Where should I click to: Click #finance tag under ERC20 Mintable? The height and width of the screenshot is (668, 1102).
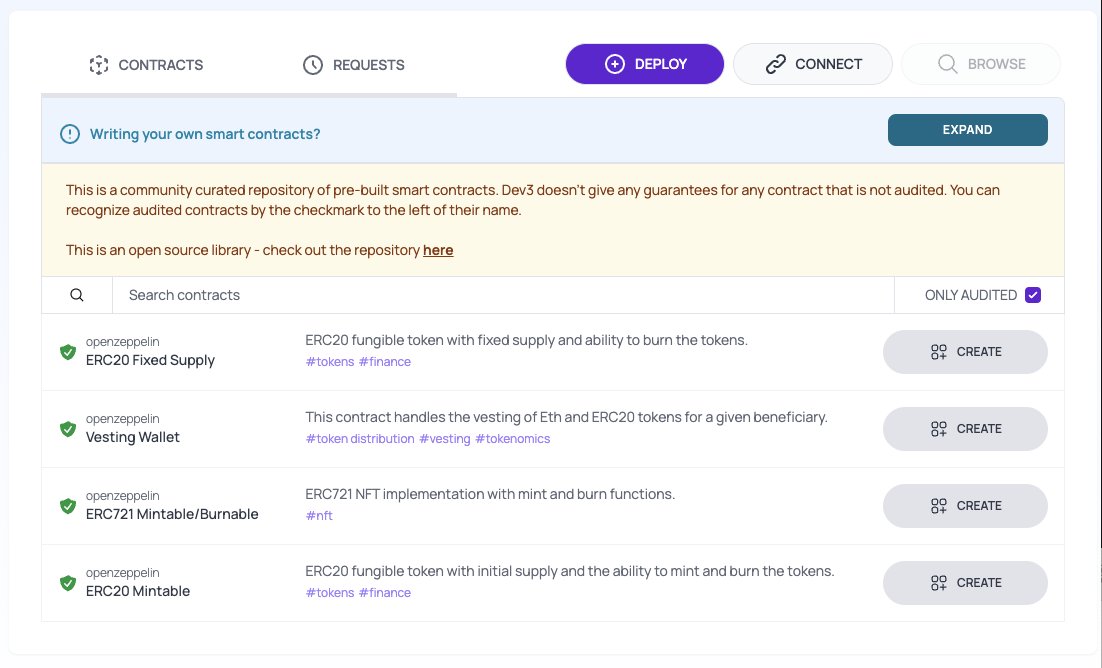pyautogui.click(x=384, y=593)
